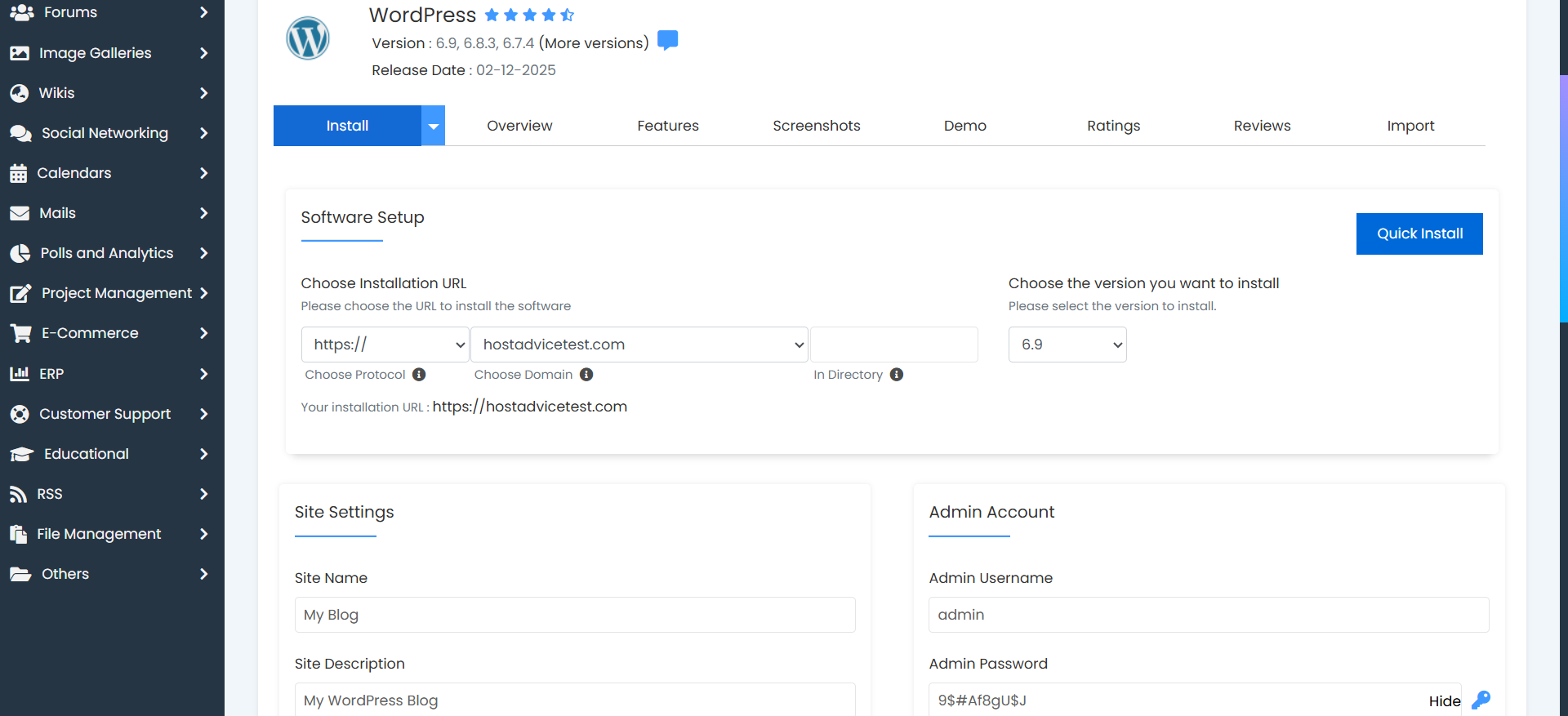Click the ERP bar chart icon
Screen dimensions: 1568x716
pyautogui.click(x=20, y=374)
